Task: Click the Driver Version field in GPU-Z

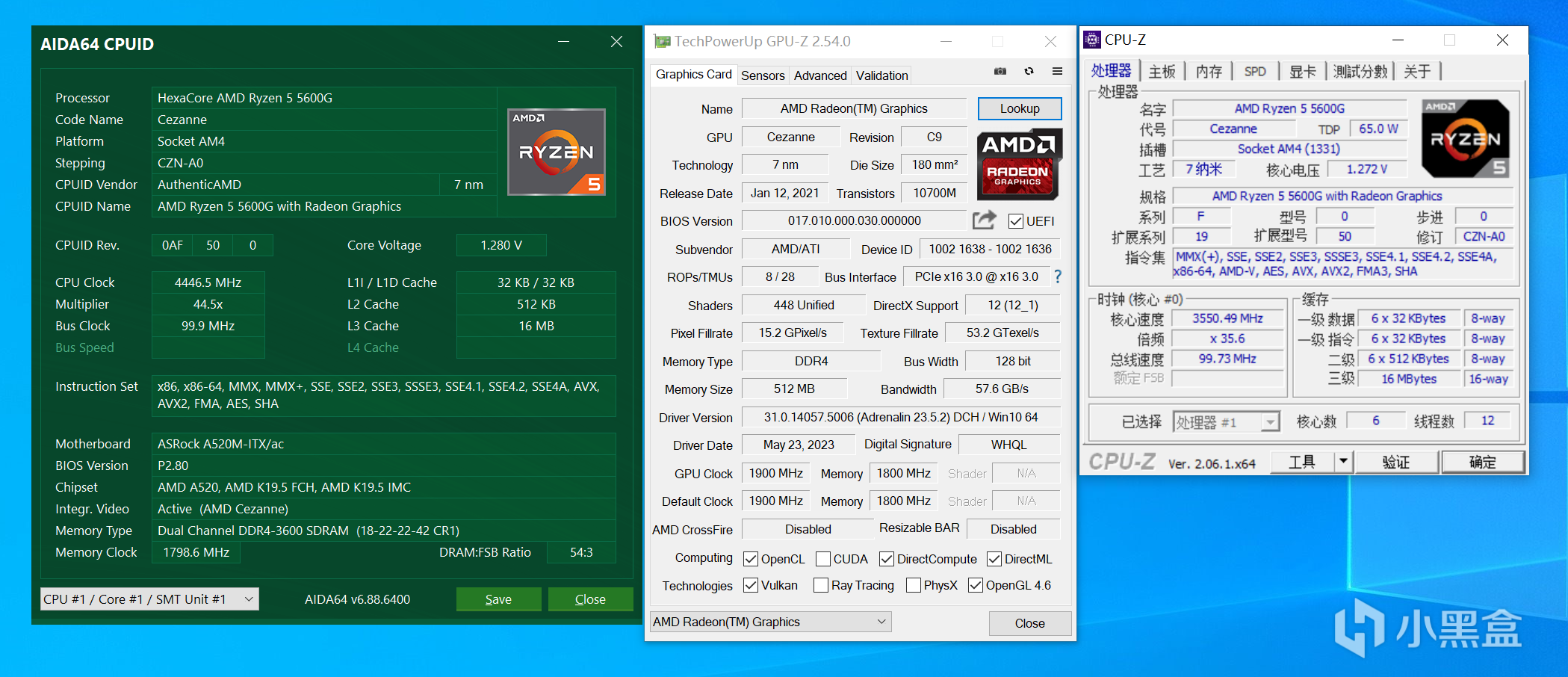Action: pos(901,417)
